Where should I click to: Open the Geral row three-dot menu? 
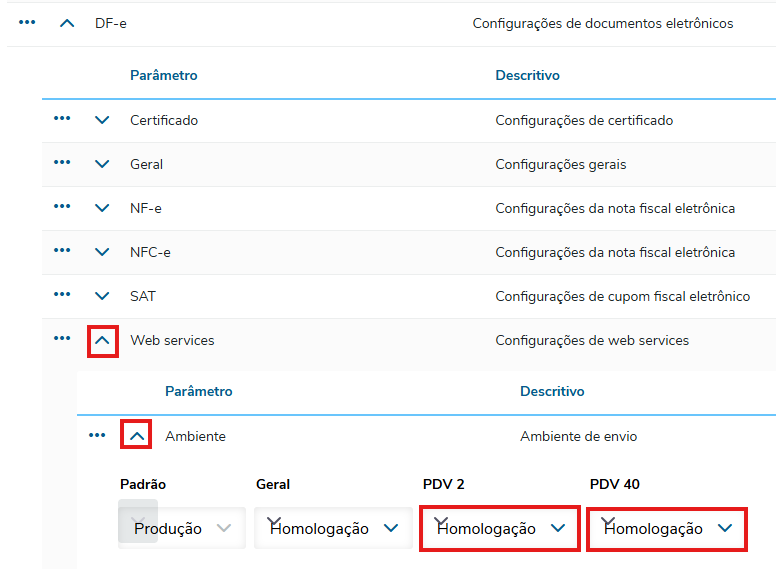[x=62, y=163]
